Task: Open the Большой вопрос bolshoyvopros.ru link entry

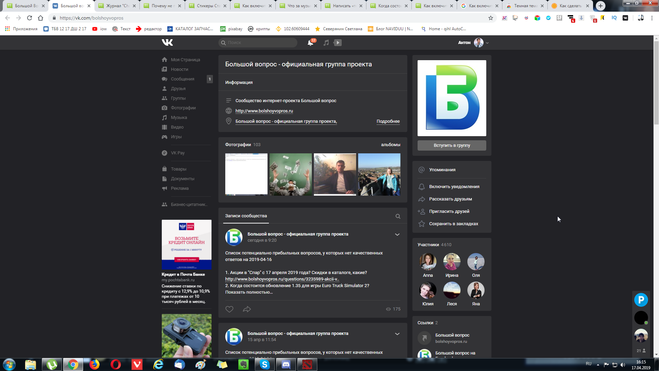Action: click(452, 338)
